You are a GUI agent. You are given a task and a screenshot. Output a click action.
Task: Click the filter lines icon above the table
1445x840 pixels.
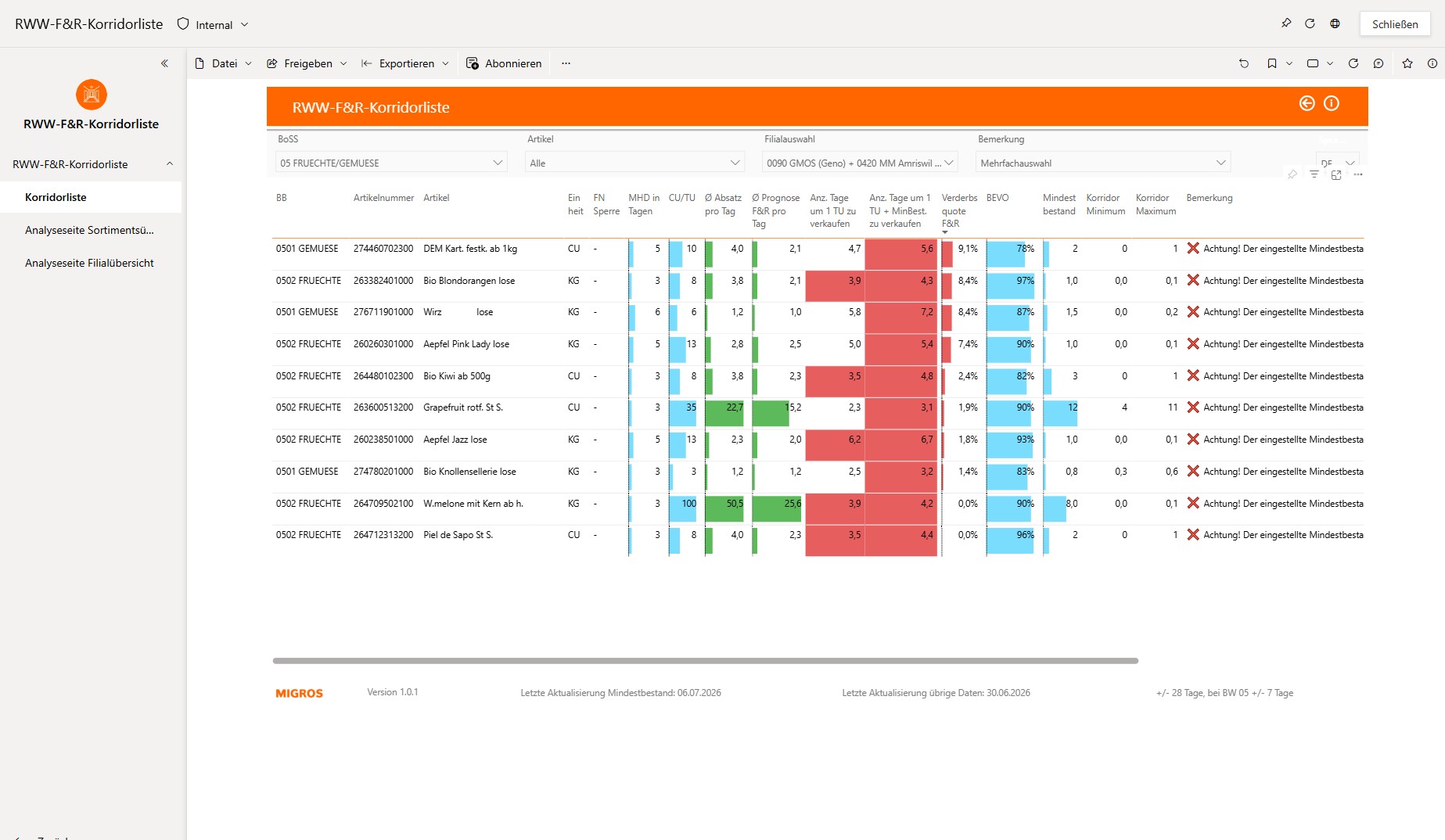[1314, 174]
